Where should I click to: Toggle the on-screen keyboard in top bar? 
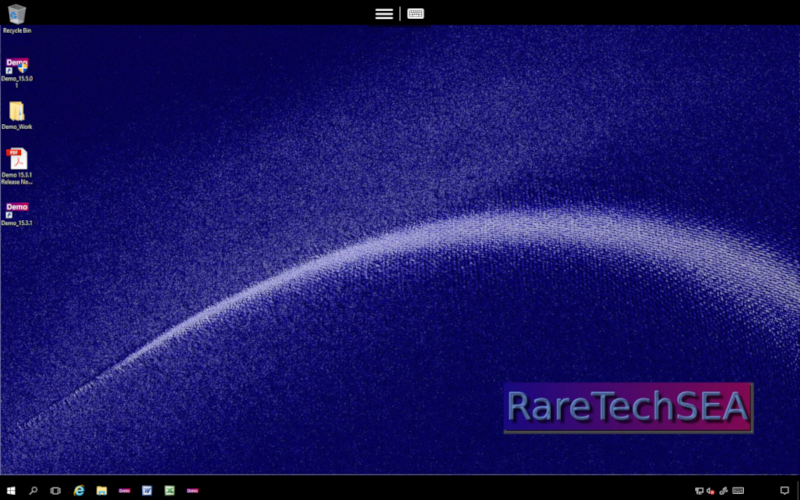pyautogui.click(x=415, y=14)
